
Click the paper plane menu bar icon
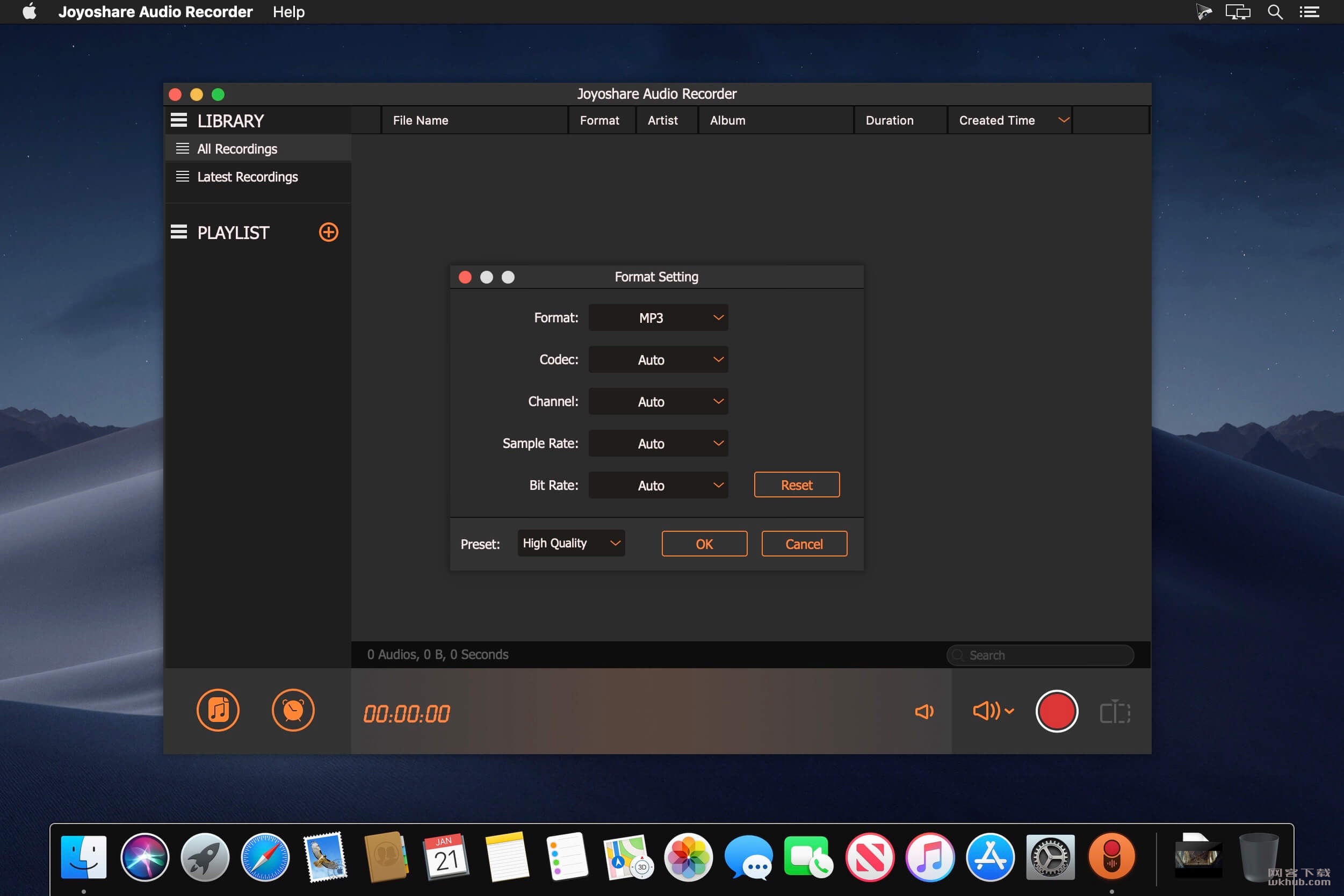[x=1203, y=11]
